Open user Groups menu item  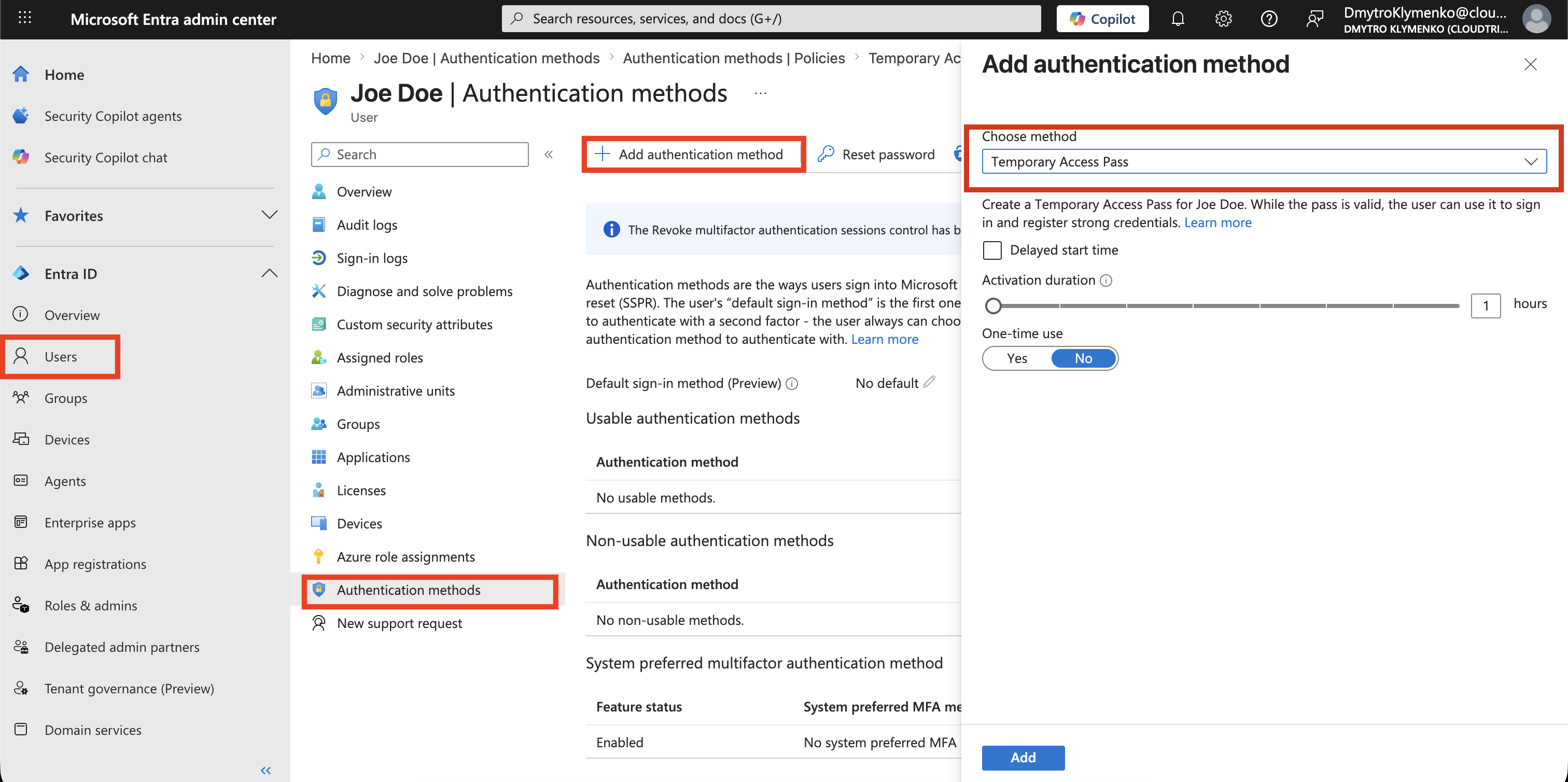click(x=358, y=424)
